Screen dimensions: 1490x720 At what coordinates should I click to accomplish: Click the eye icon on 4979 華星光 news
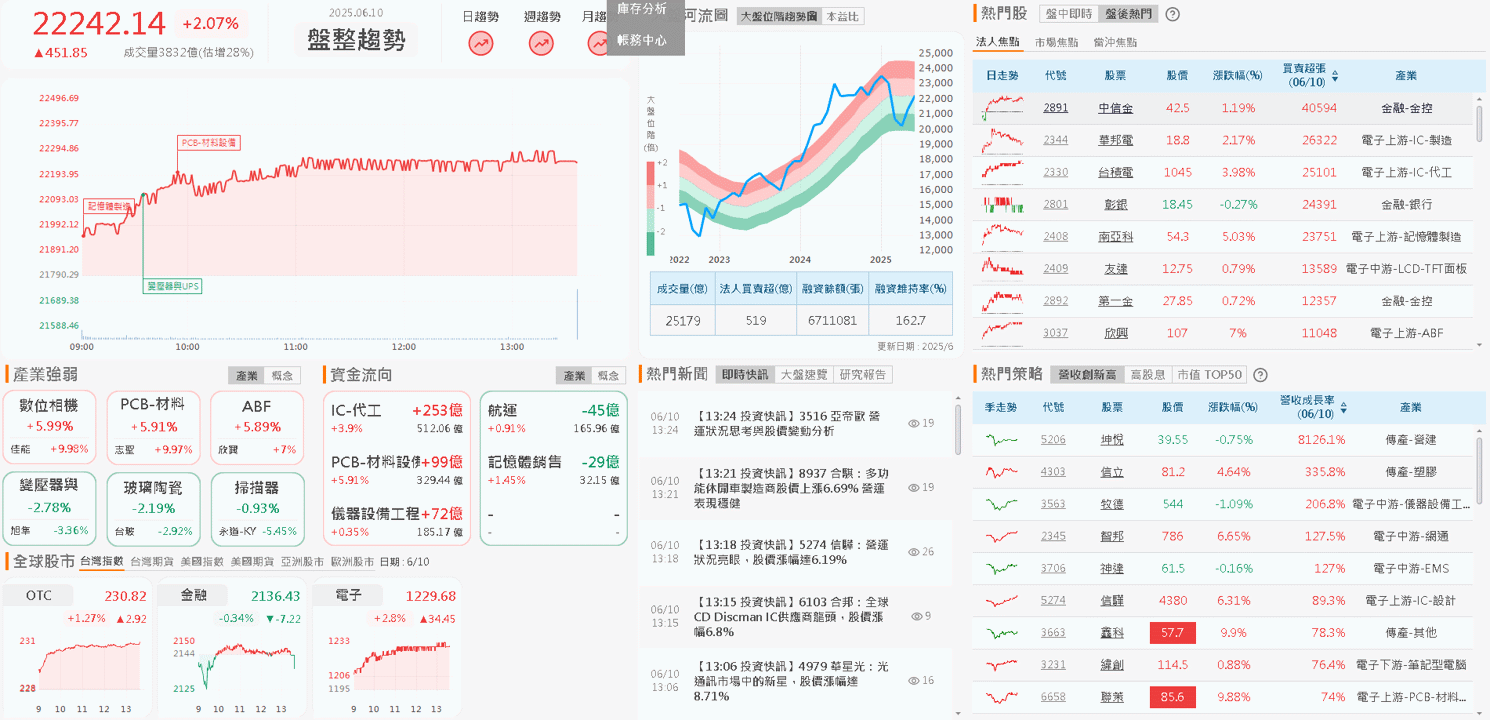click(914, 680)
